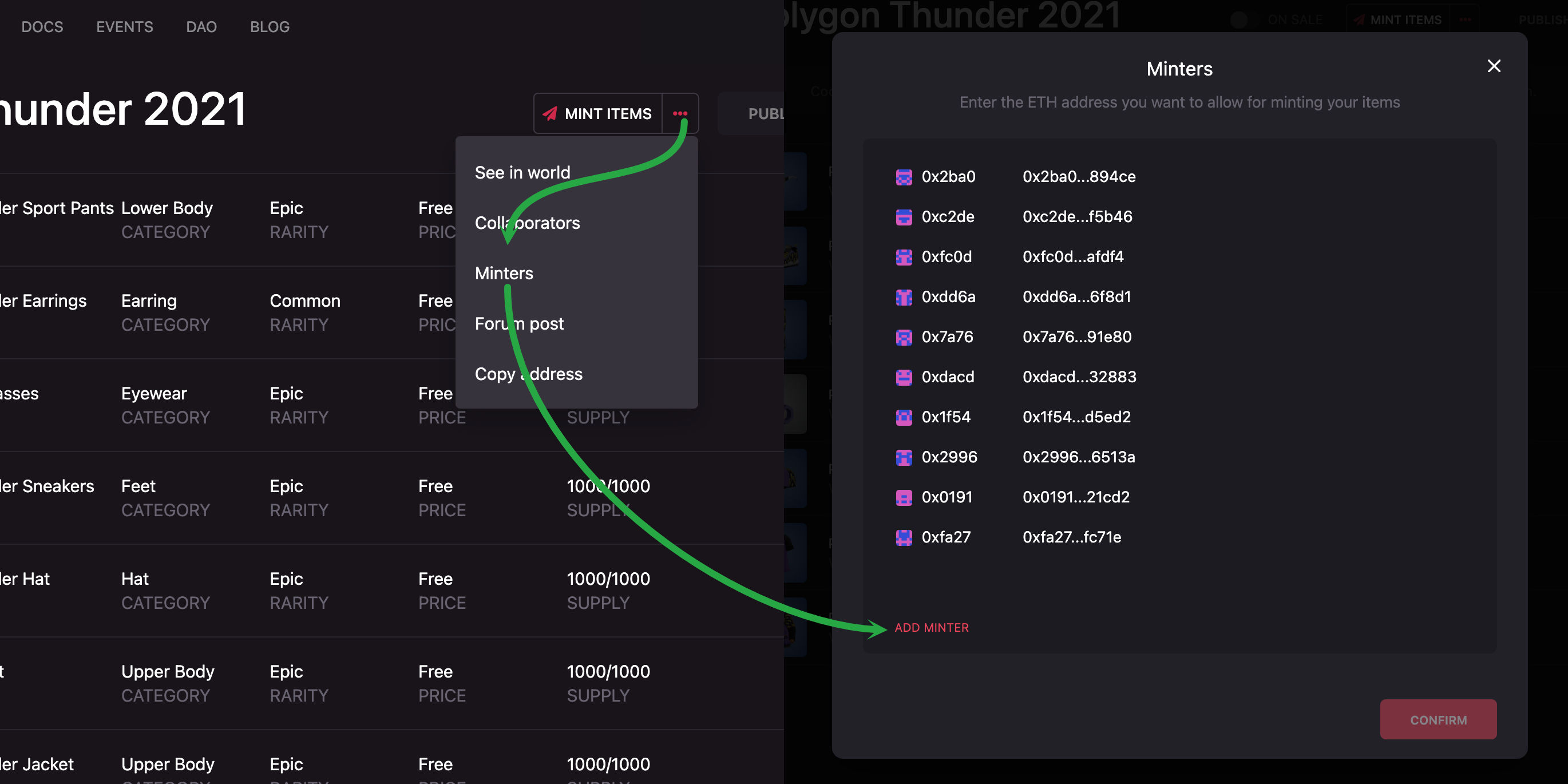Click the 0xdd6a minter avatar icon

click(904, 297)
